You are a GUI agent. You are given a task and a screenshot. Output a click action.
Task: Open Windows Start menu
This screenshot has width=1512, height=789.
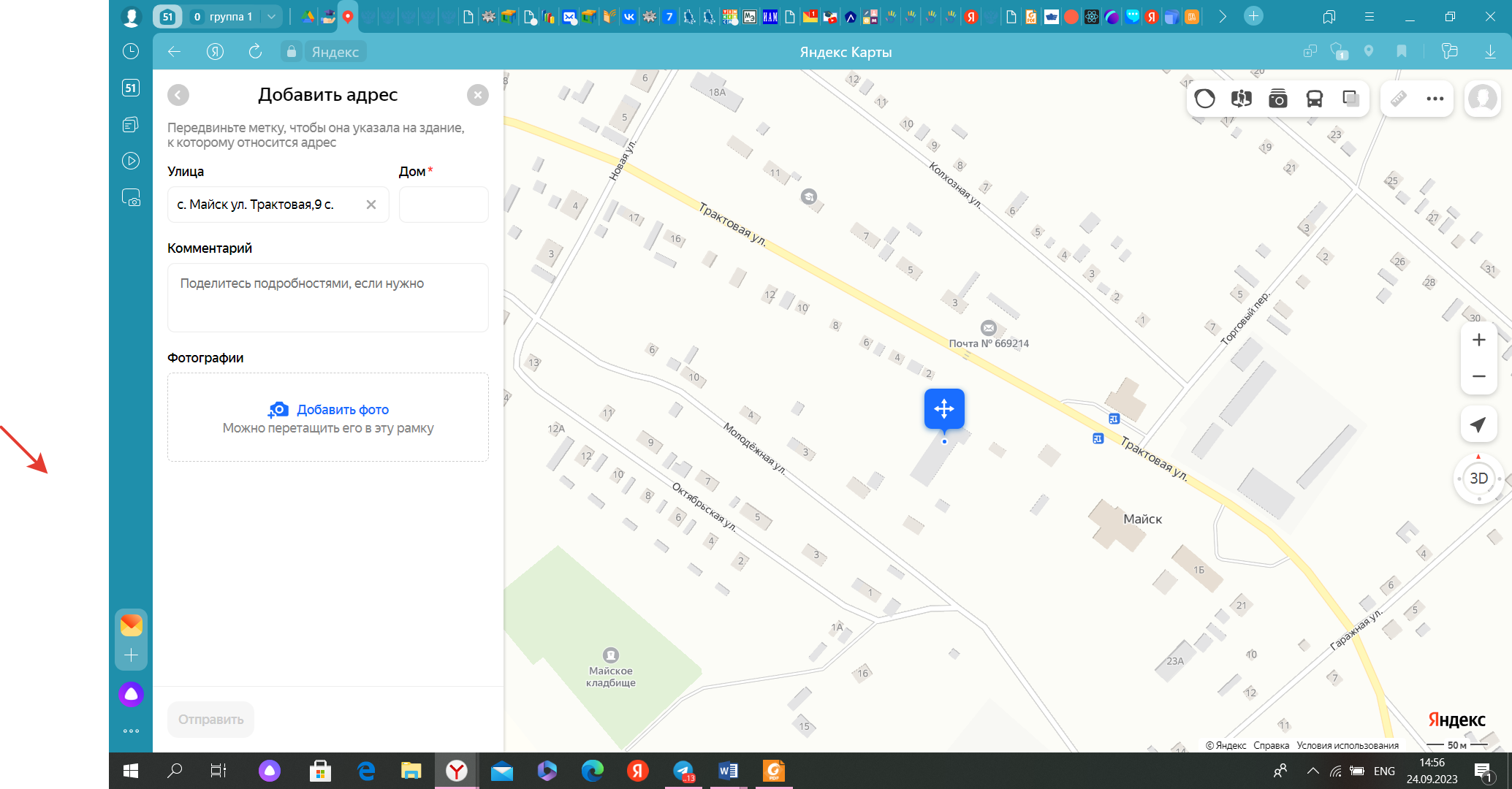[x=131, y=771]
